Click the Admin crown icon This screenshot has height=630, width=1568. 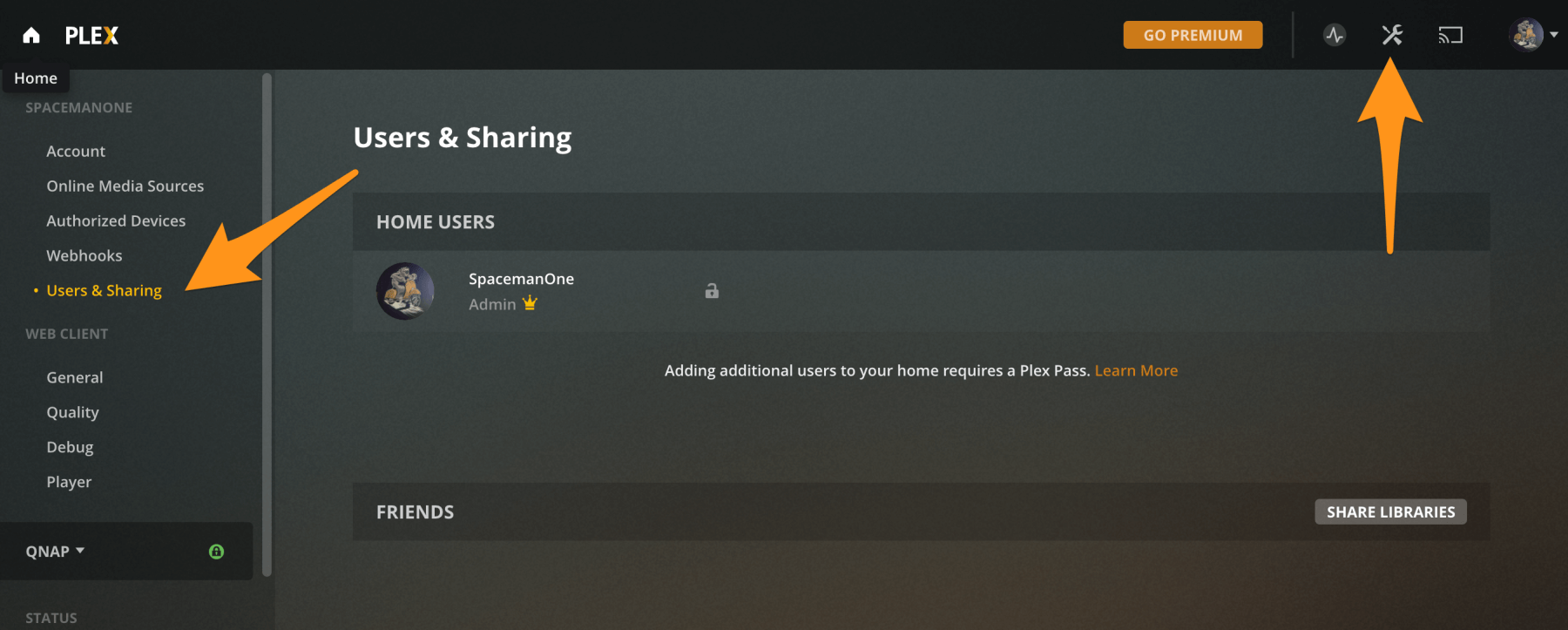click(x=530, y=303)
